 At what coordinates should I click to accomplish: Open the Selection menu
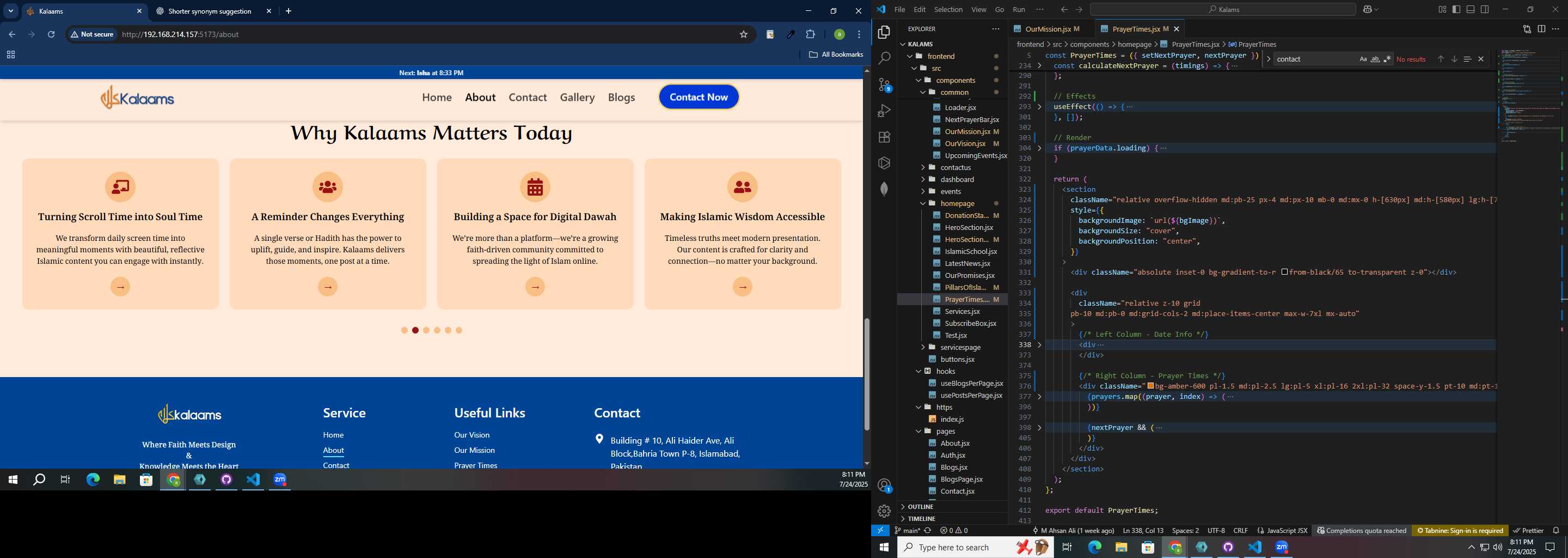tap(948, 9)
